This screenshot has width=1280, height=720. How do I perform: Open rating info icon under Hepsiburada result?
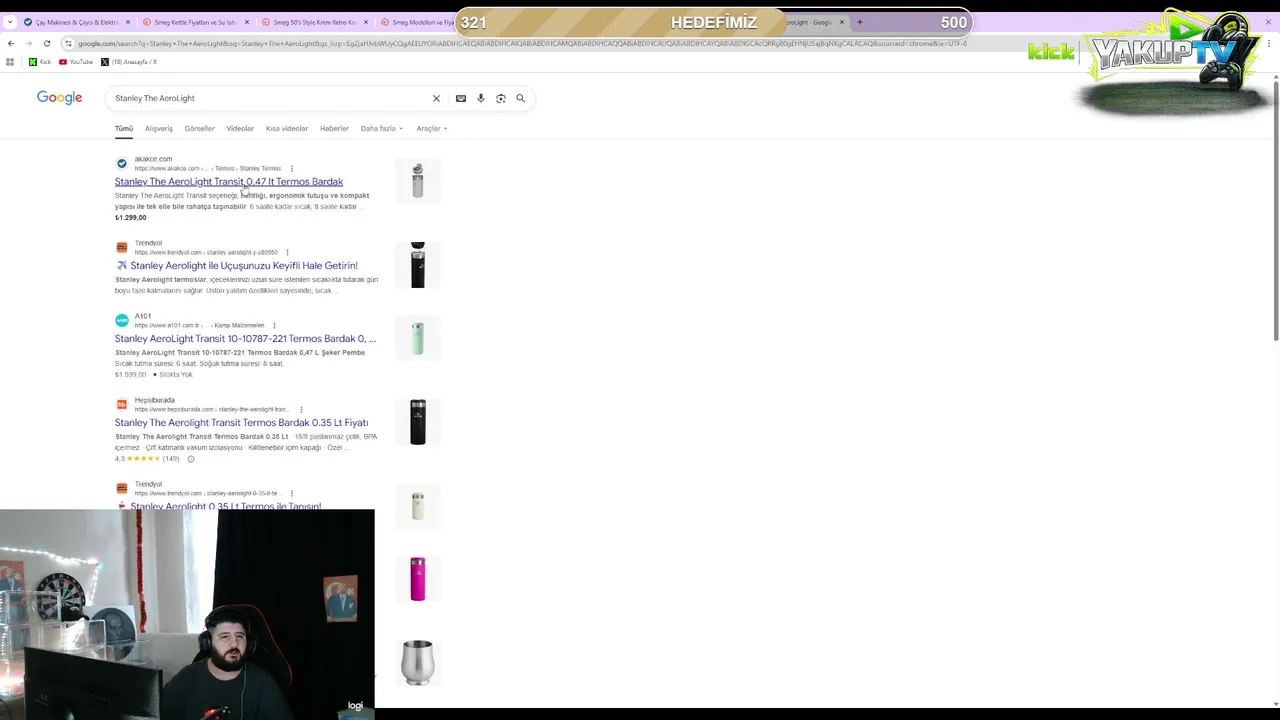tap(190, 459)
